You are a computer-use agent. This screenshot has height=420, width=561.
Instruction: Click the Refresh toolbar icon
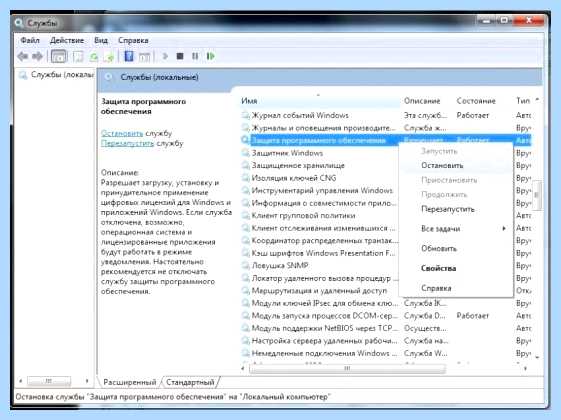[x=94, y=56]
